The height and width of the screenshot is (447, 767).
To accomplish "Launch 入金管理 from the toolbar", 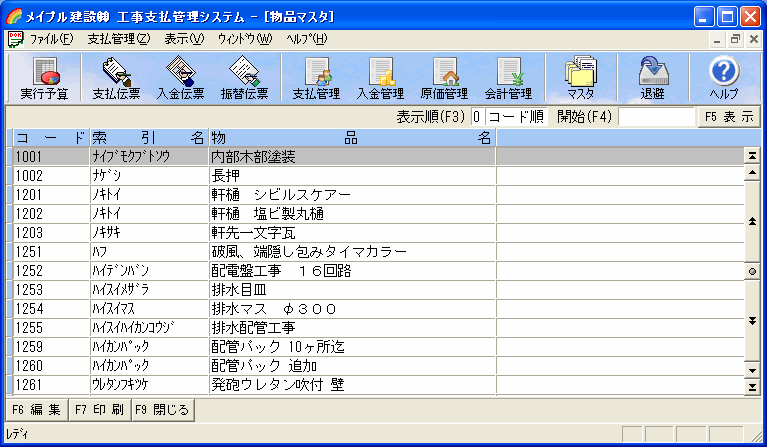I will [380, 78].
